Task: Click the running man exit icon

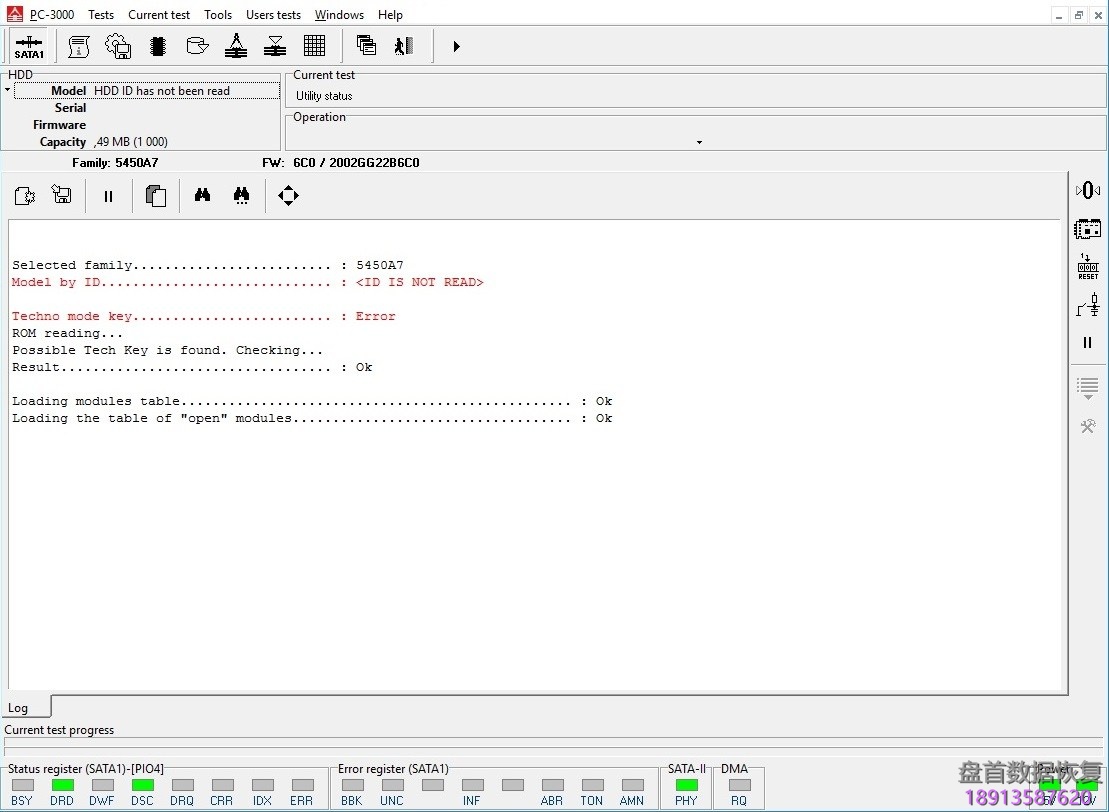Action: (x=404, y=46)
